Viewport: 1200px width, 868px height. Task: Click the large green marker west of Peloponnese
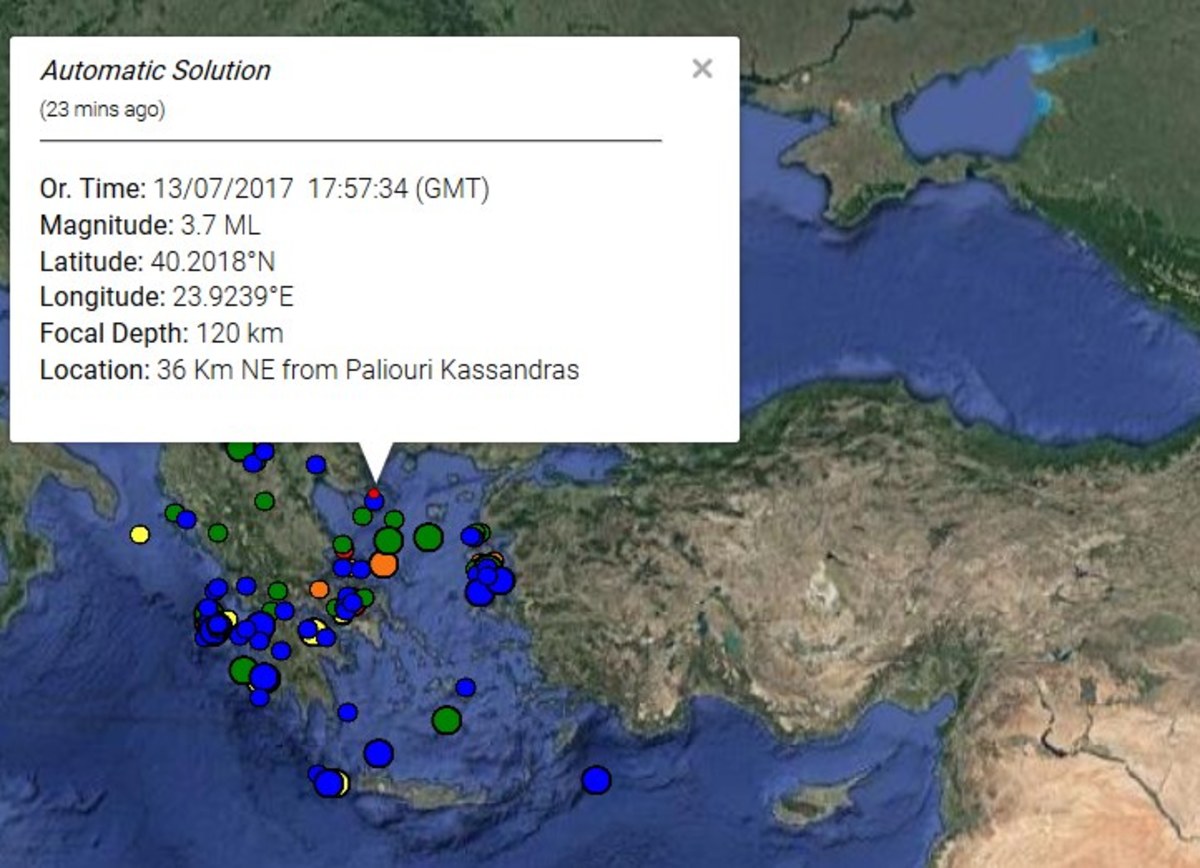tap(243, 669)
